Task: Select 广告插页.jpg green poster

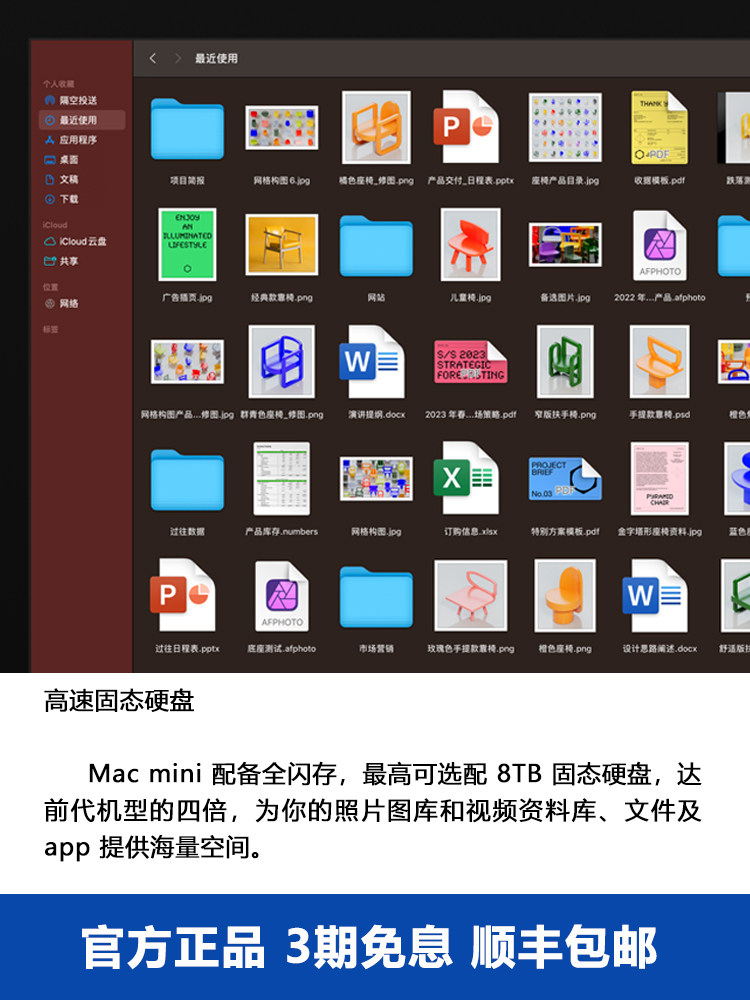Action: click(x=187, y=244)
